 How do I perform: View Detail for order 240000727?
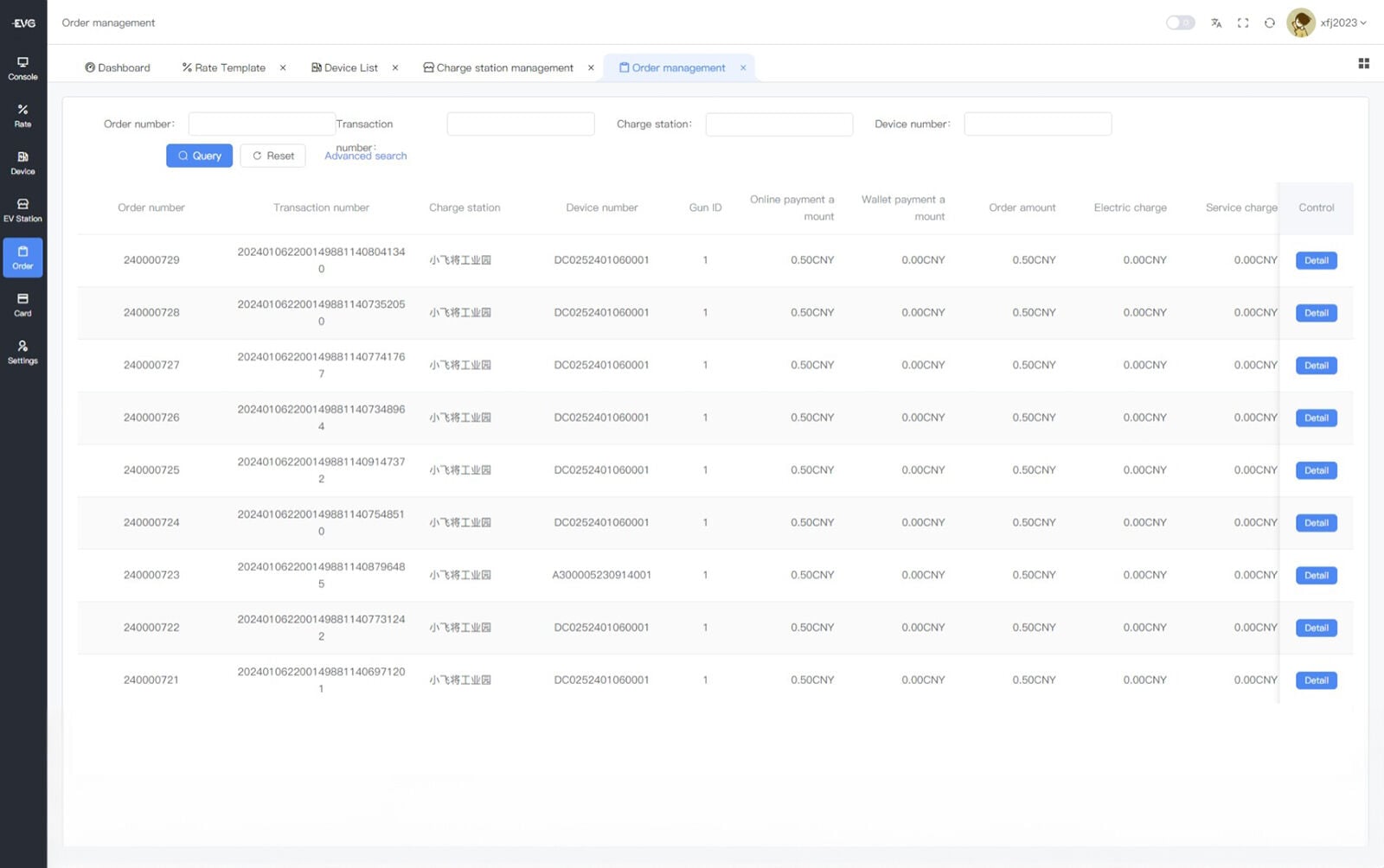coord(1316,366)
